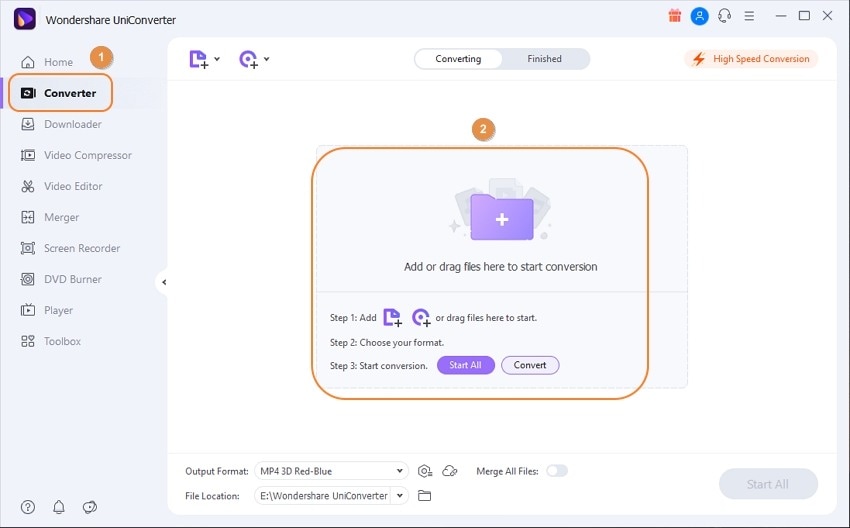
Task: Click the Wondershare UniConverter logo icon
Action: click(24, 19)
